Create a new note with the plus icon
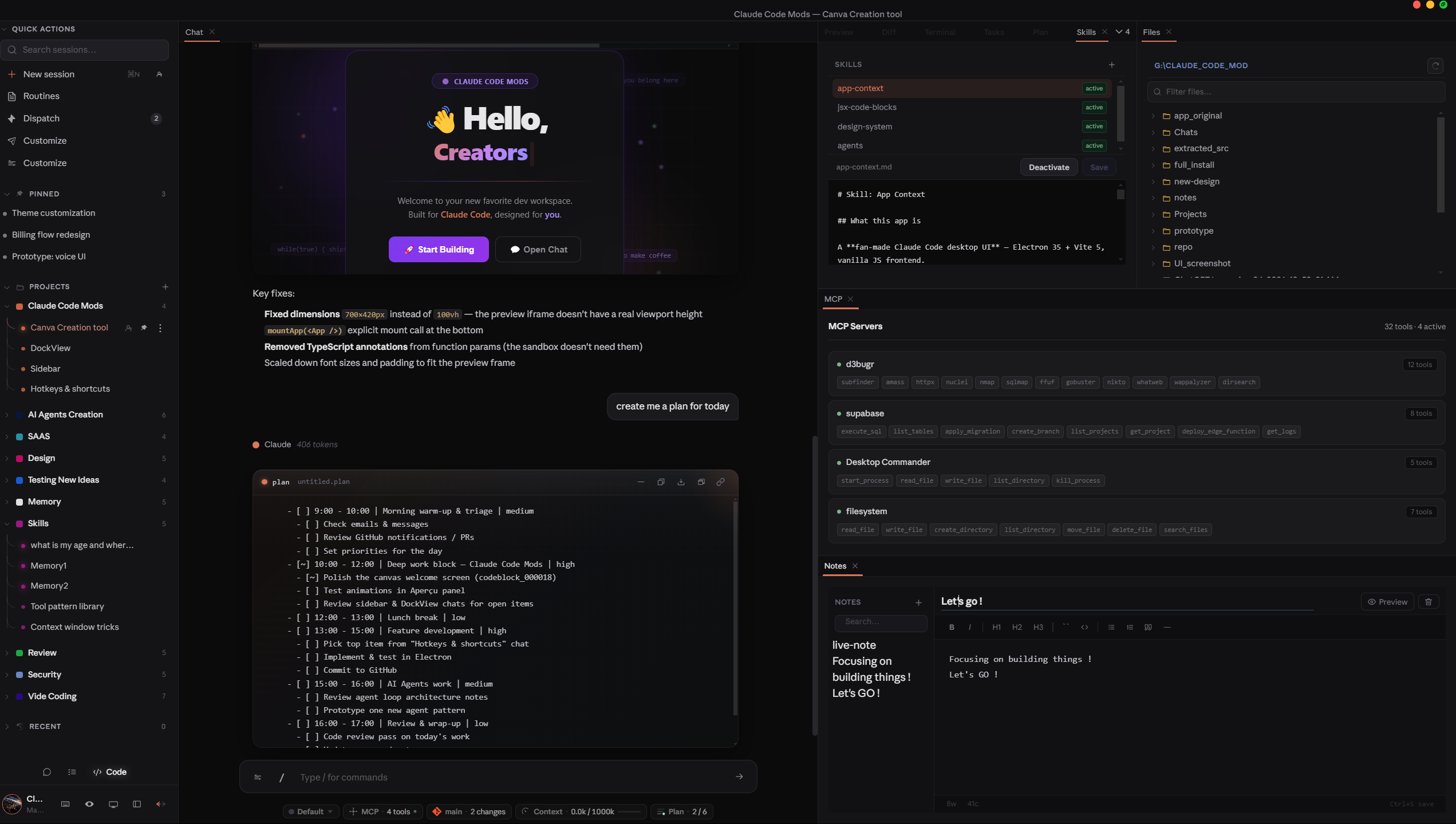Viewport: 1456px width, 824px height. click(918, 602)
